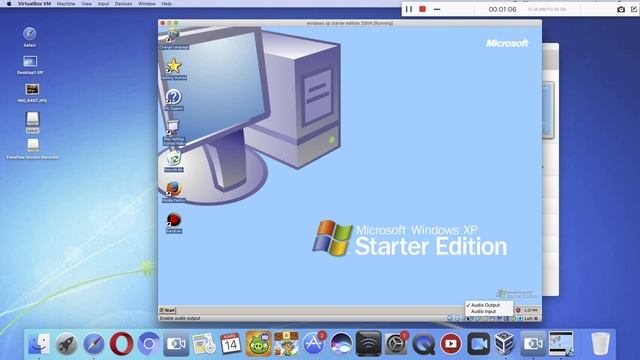Open the Machine menu

(66, 4)
